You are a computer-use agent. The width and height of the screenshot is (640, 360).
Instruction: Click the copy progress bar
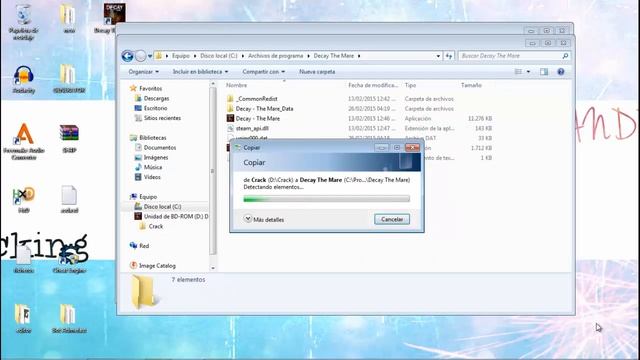coord(327,199)
